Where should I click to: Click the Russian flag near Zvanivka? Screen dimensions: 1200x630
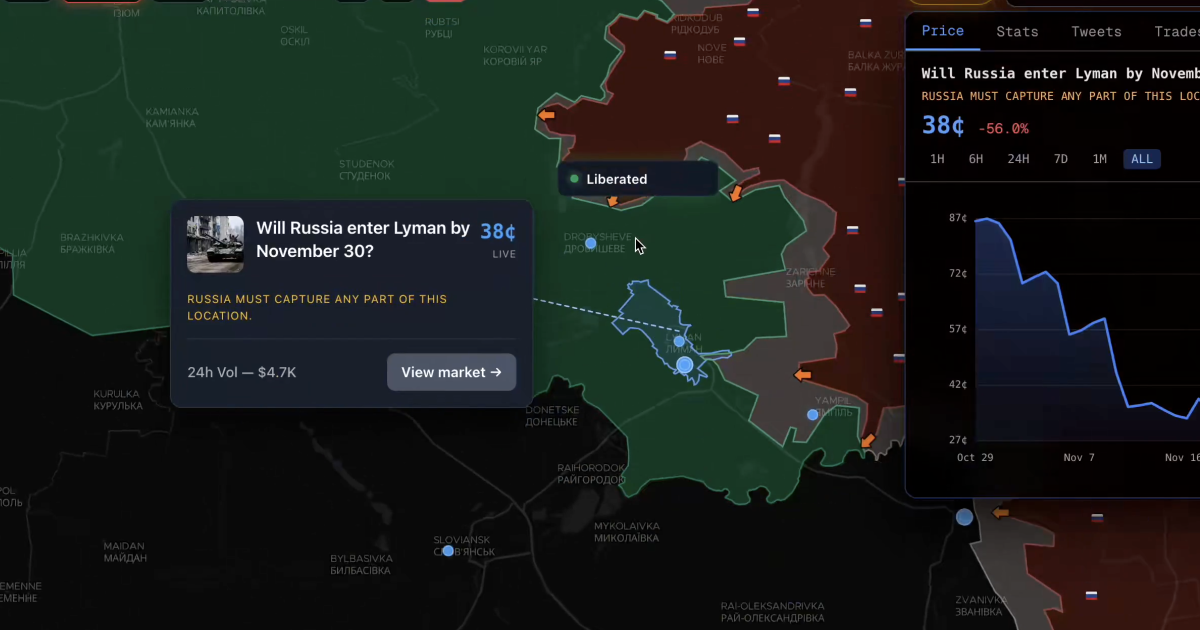point(1091,596)
